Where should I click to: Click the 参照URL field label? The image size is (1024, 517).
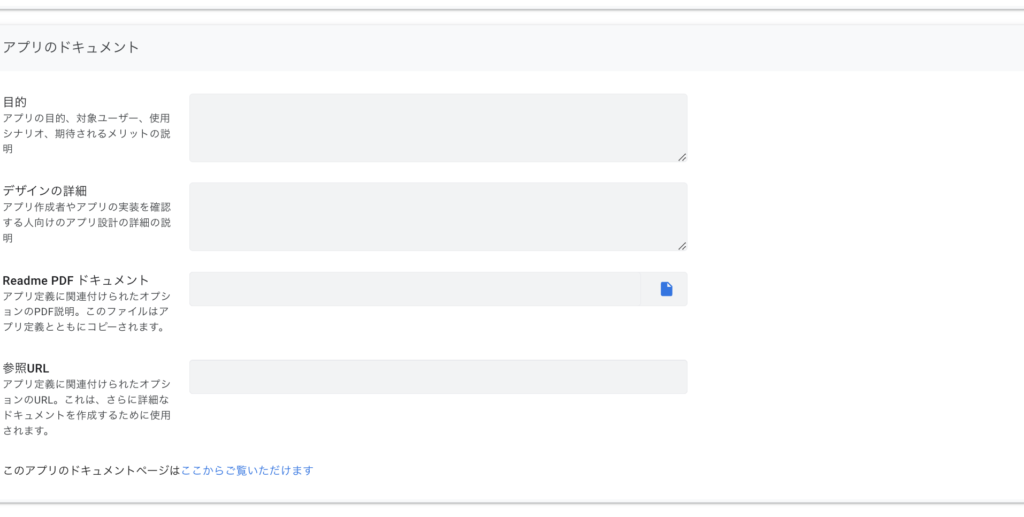point(26,368)
